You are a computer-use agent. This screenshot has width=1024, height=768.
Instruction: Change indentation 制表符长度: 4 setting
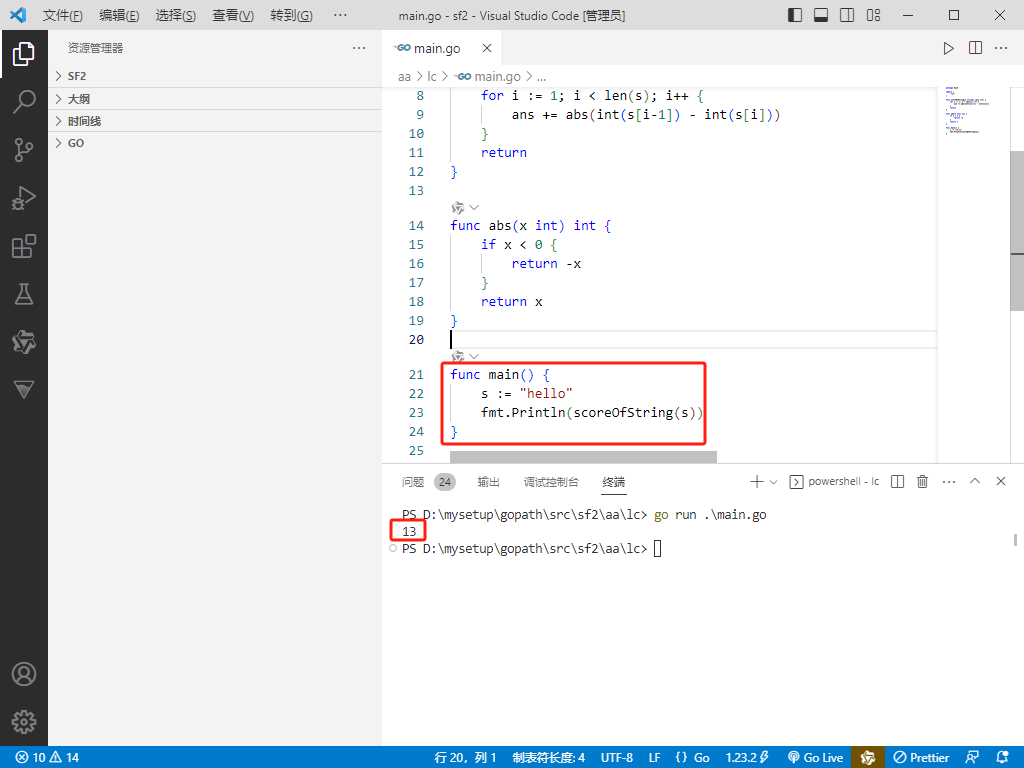(549, 758)
